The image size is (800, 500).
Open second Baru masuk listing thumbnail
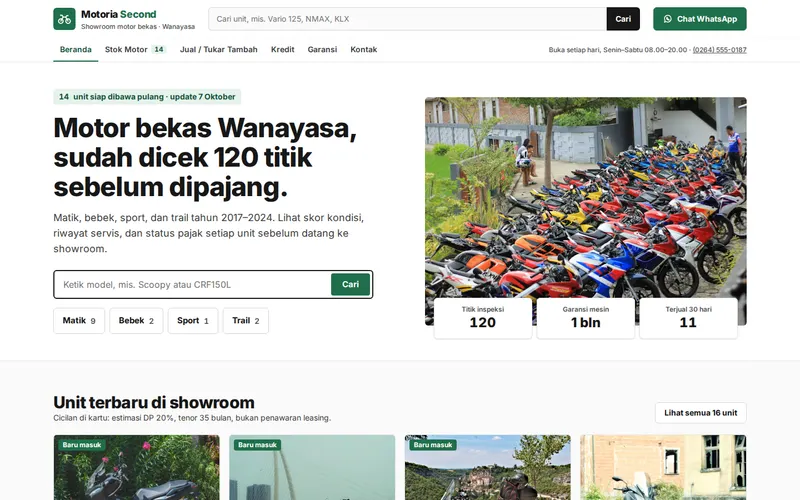(x=312, y=467)
